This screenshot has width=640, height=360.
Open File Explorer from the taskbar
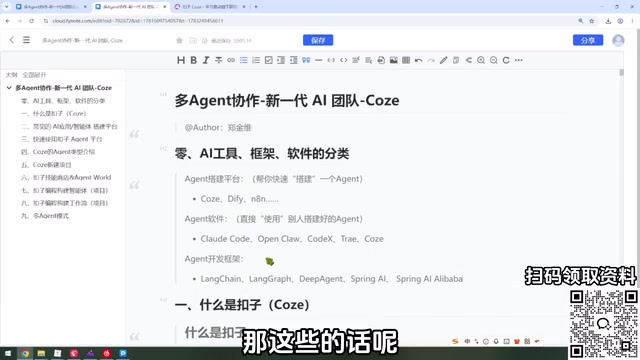coord(41,353)
